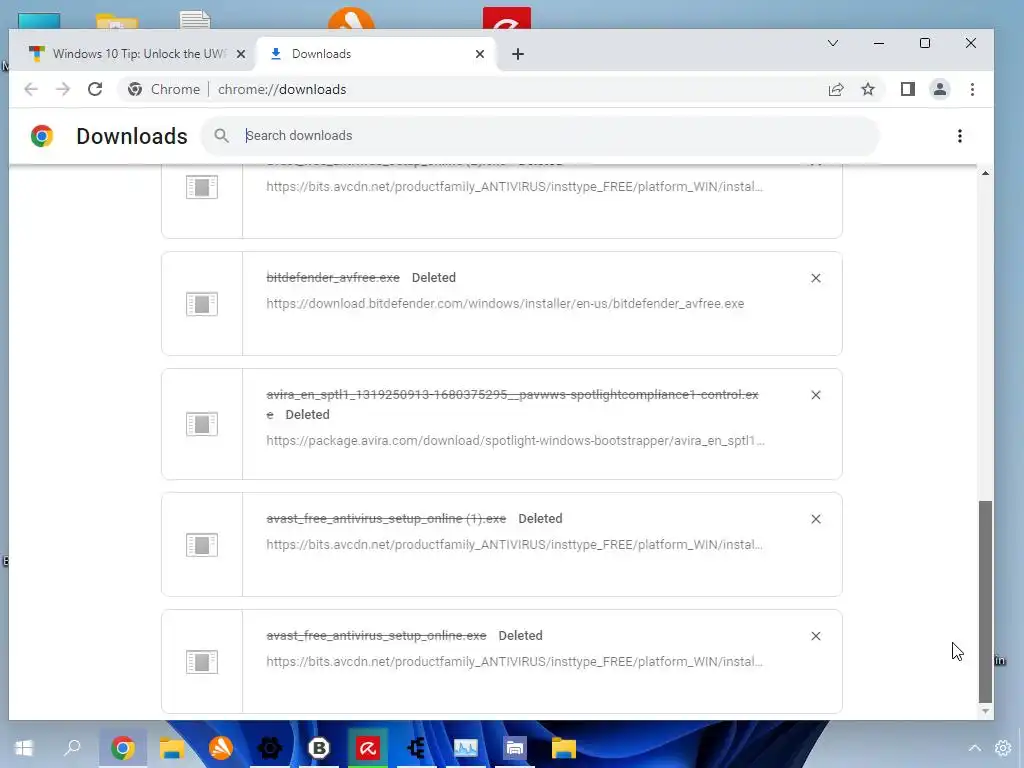Reload the downloads page
1024x768 pixels.
pyautogui.click(x=95, y=89)
